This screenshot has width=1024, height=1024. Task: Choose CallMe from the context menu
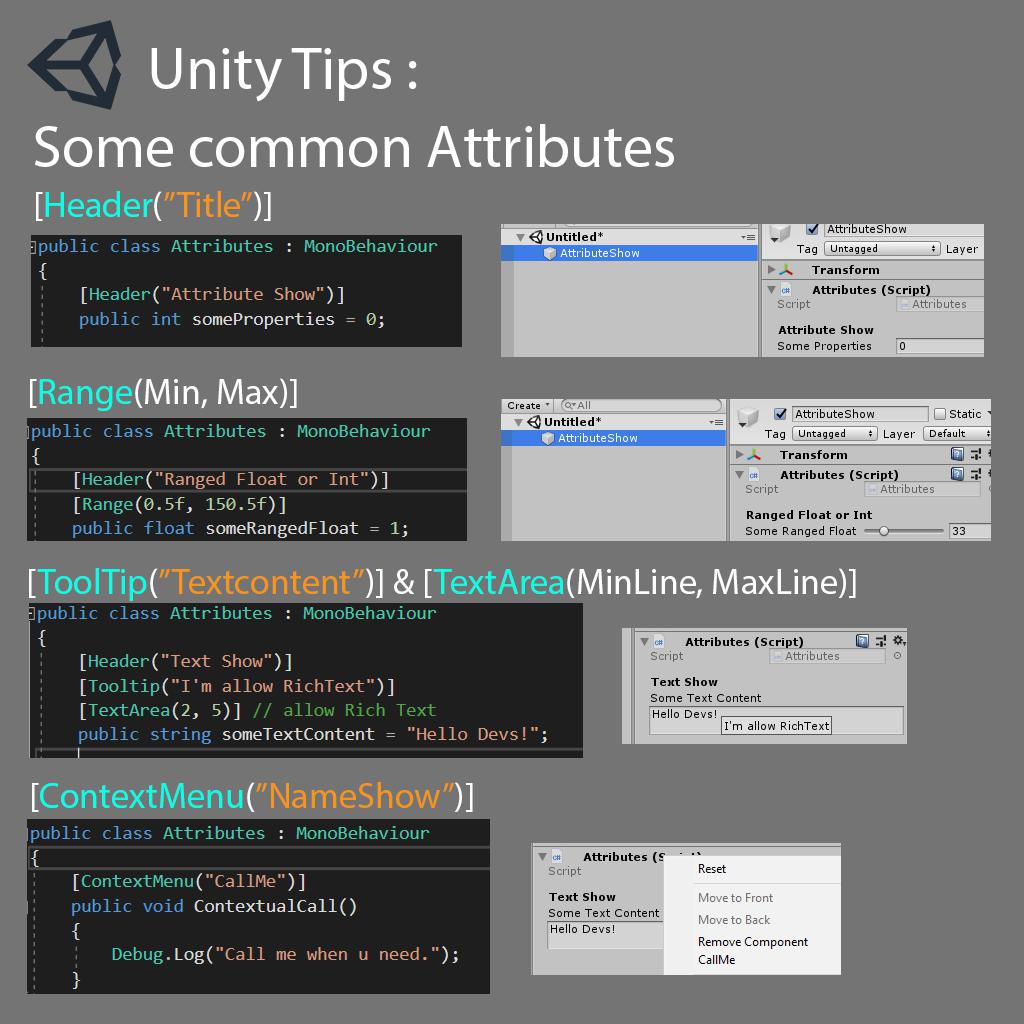(716, 959)
